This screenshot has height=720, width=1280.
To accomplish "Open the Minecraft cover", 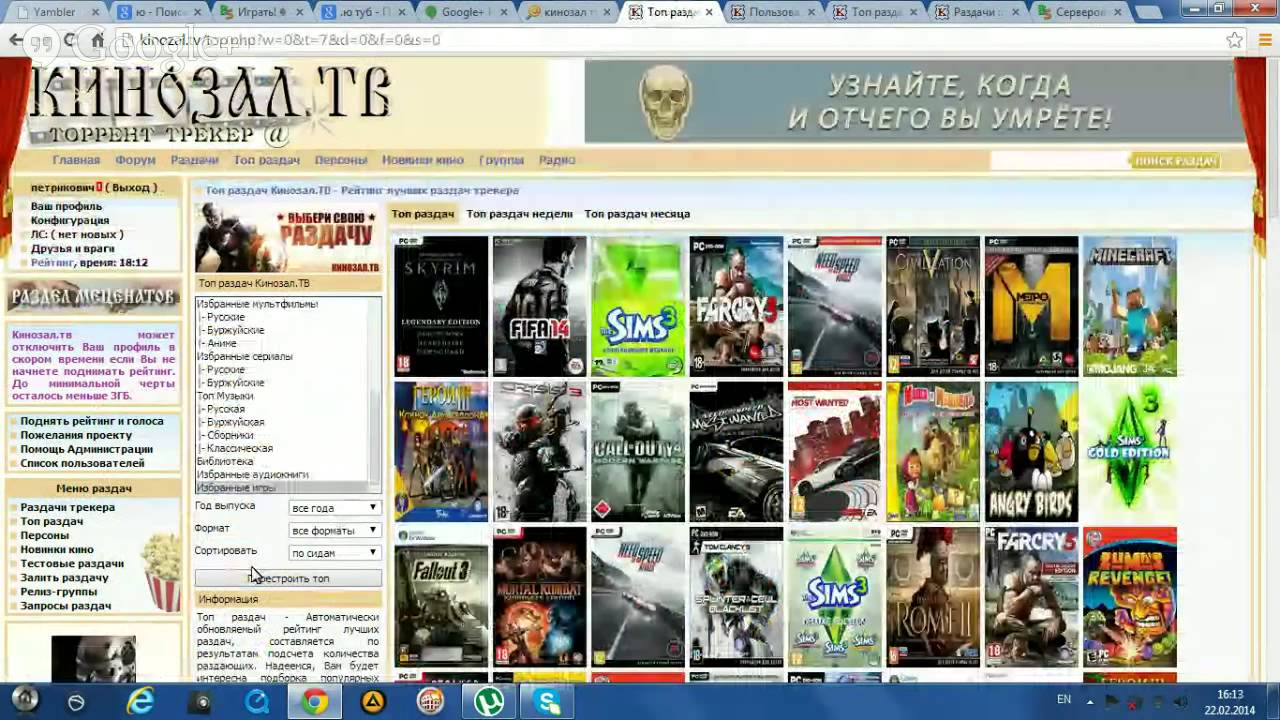I will pyautogui.click(x=1130, y=306).
